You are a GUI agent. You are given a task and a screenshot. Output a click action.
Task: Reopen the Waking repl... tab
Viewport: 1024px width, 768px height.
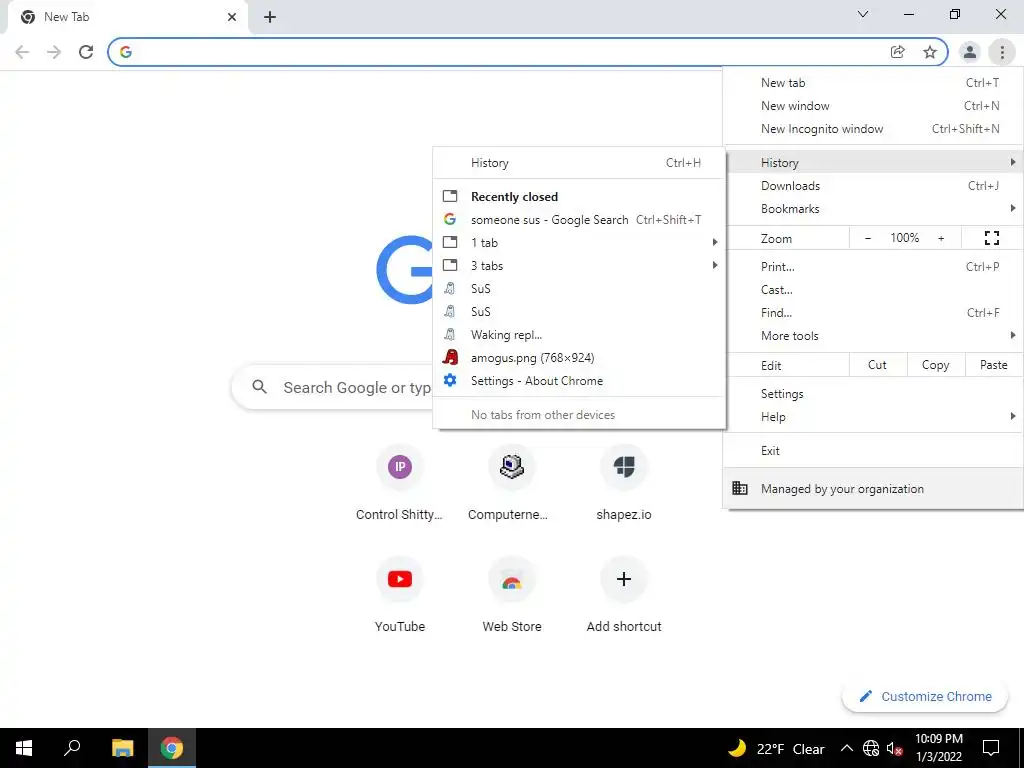coord(579,335)
